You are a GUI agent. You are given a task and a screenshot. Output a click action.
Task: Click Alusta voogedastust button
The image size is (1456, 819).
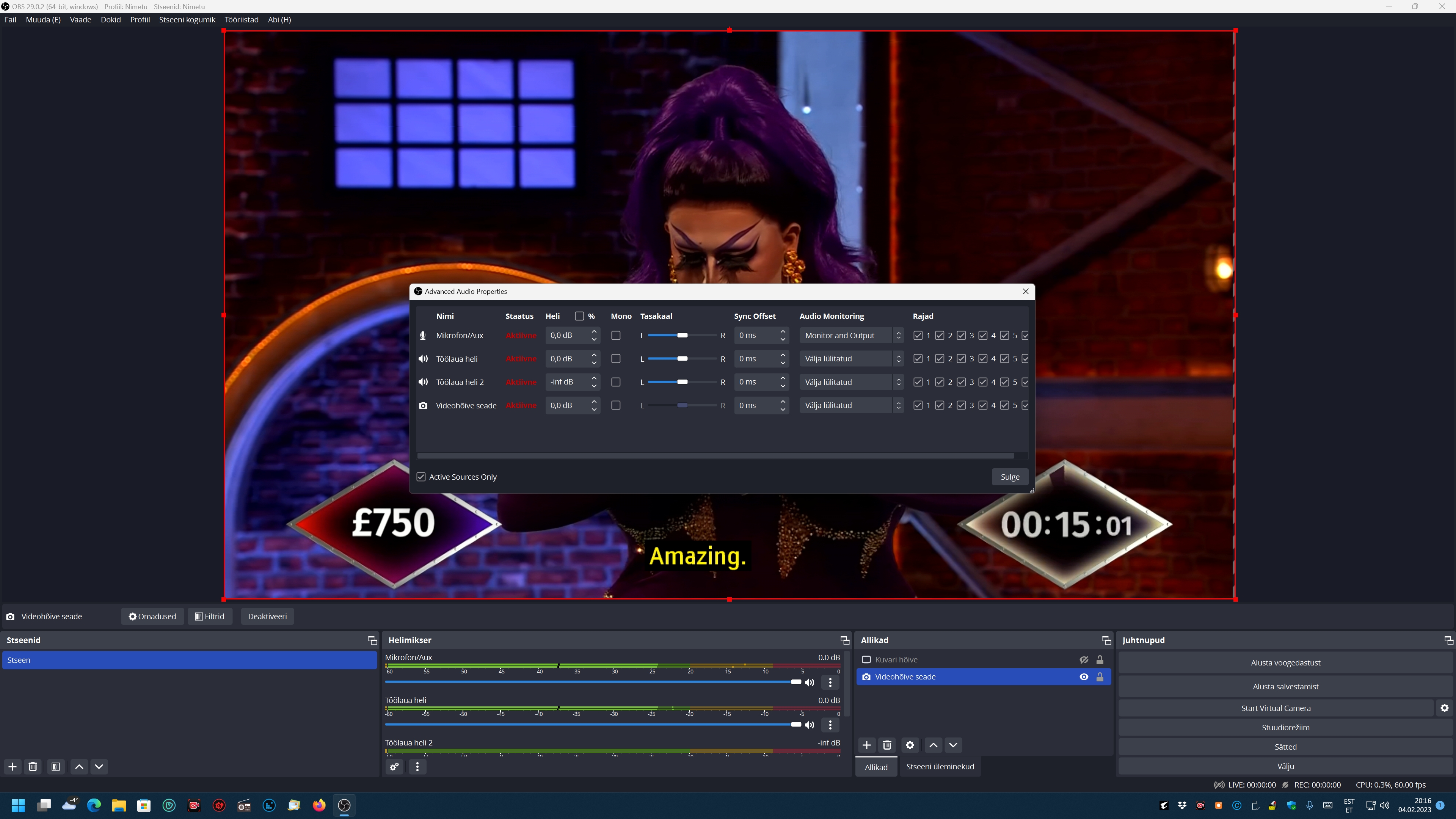point(1285,662)
